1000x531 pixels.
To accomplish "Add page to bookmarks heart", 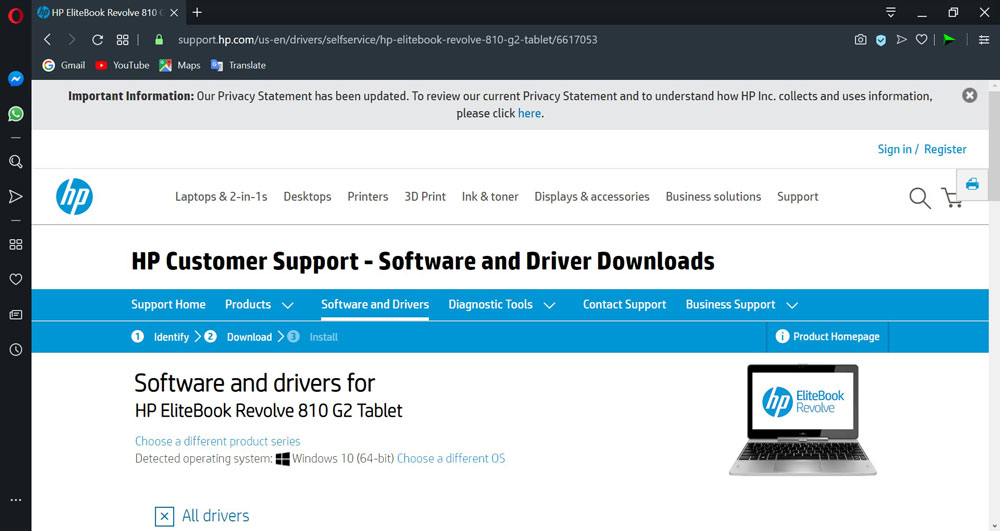I will [922, 40].
